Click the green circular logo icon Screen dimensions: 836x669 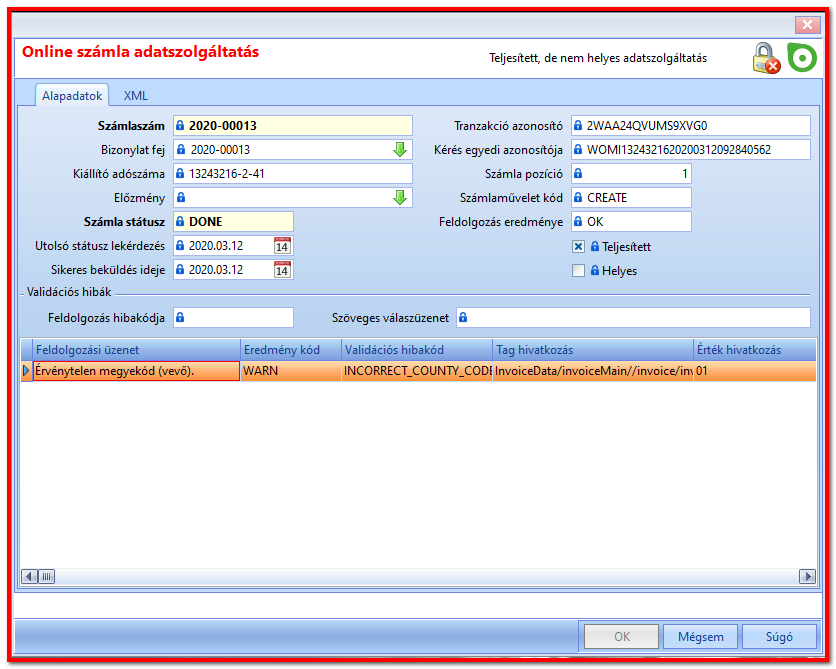tap(802, 58)
